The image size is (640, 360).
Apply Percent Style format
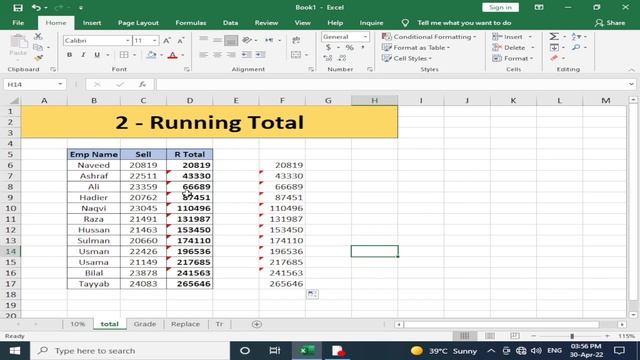[349, 48]
